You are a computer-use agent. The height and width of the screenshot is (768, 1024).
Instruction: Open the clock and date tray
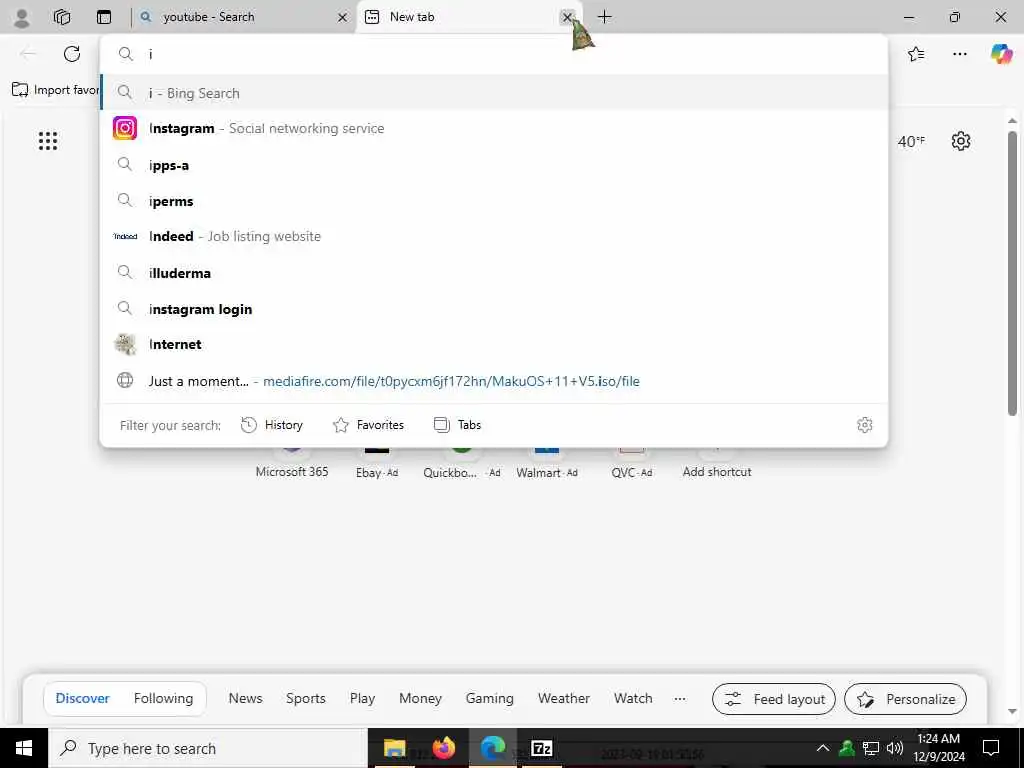(939, 748)
